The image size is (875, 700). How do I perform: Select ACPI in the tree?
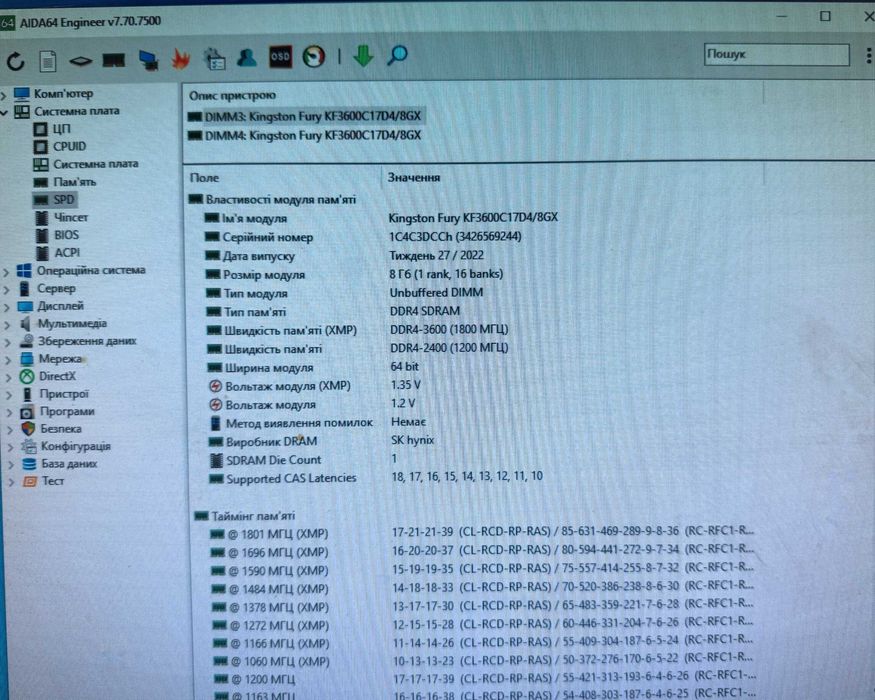58,253
